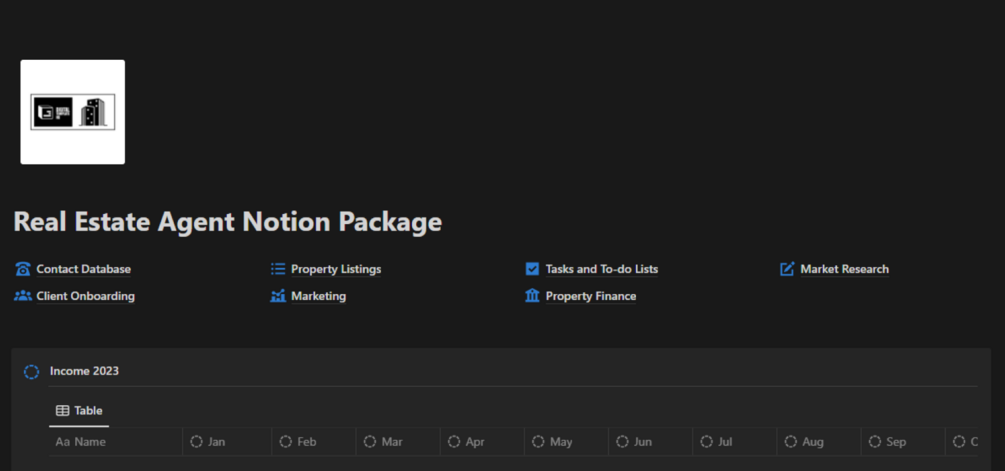Click the Property Finance bank icon

click(532, 296)
